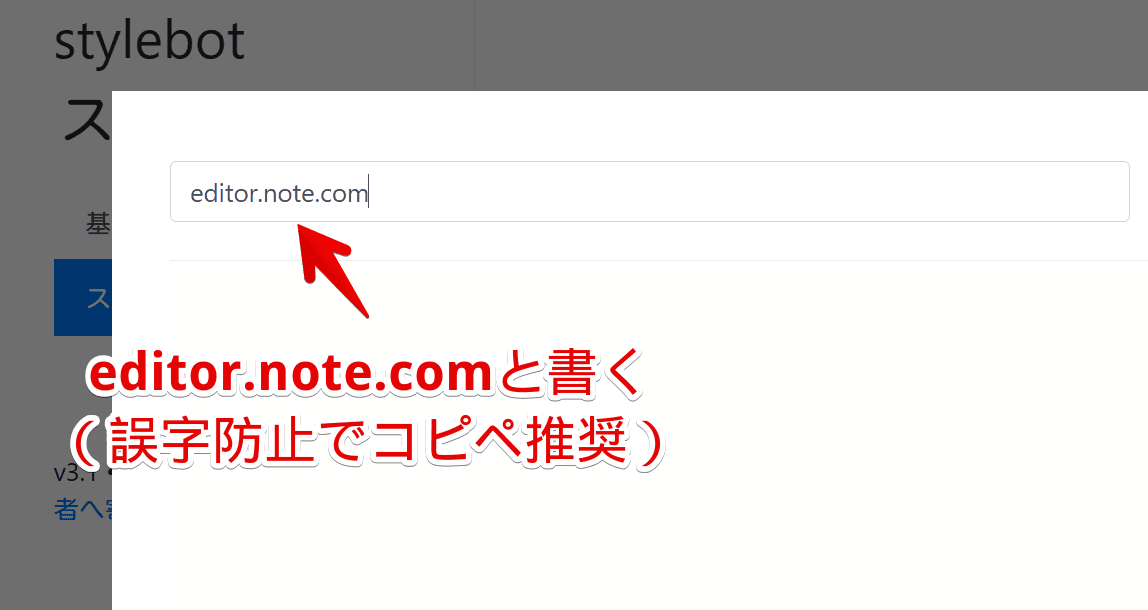Select the blue highlighted sidebar tab

(x=83, y=297)
